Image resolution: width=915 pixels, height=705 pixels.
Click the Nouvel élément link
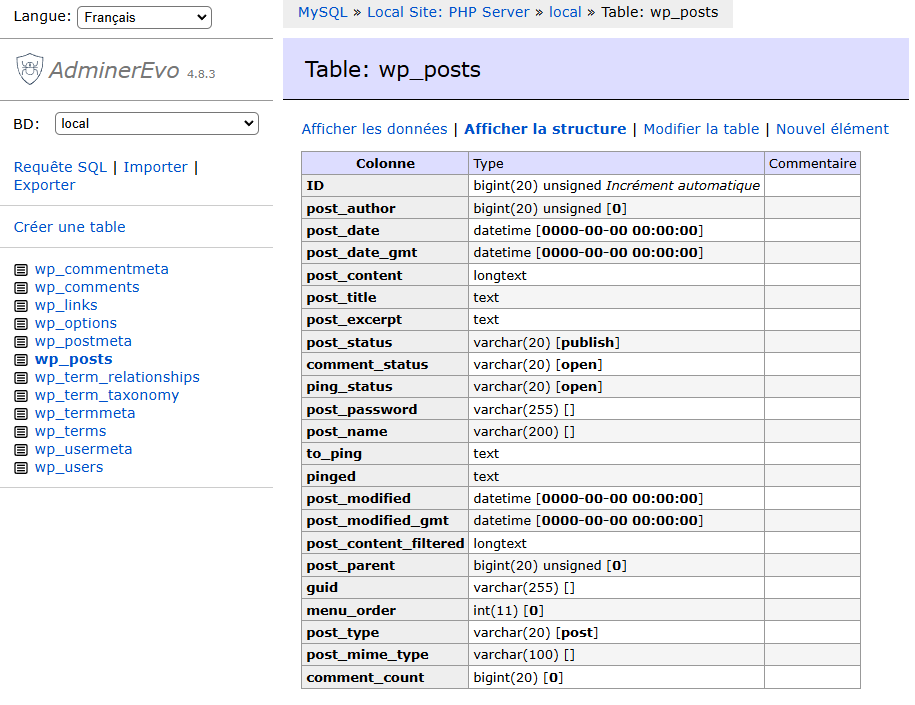coord(832,129)
